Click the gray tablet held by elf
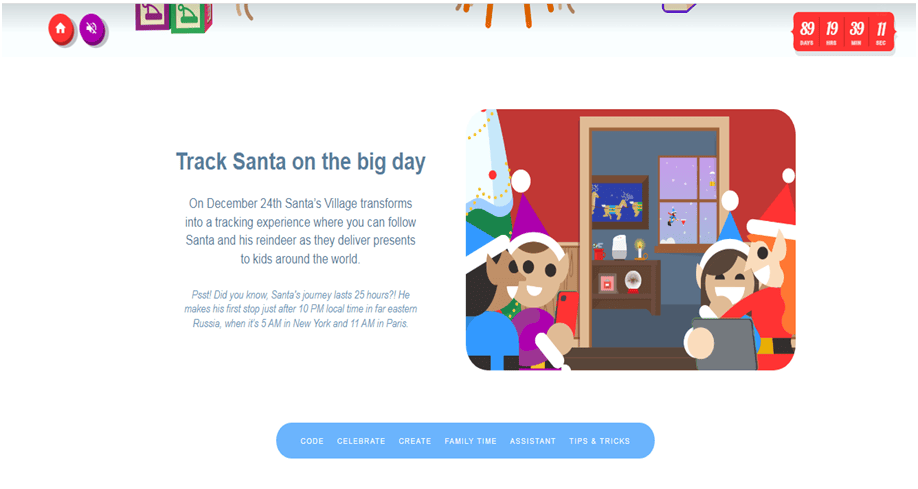The image size is (918, 489). [x=724, y=344]
